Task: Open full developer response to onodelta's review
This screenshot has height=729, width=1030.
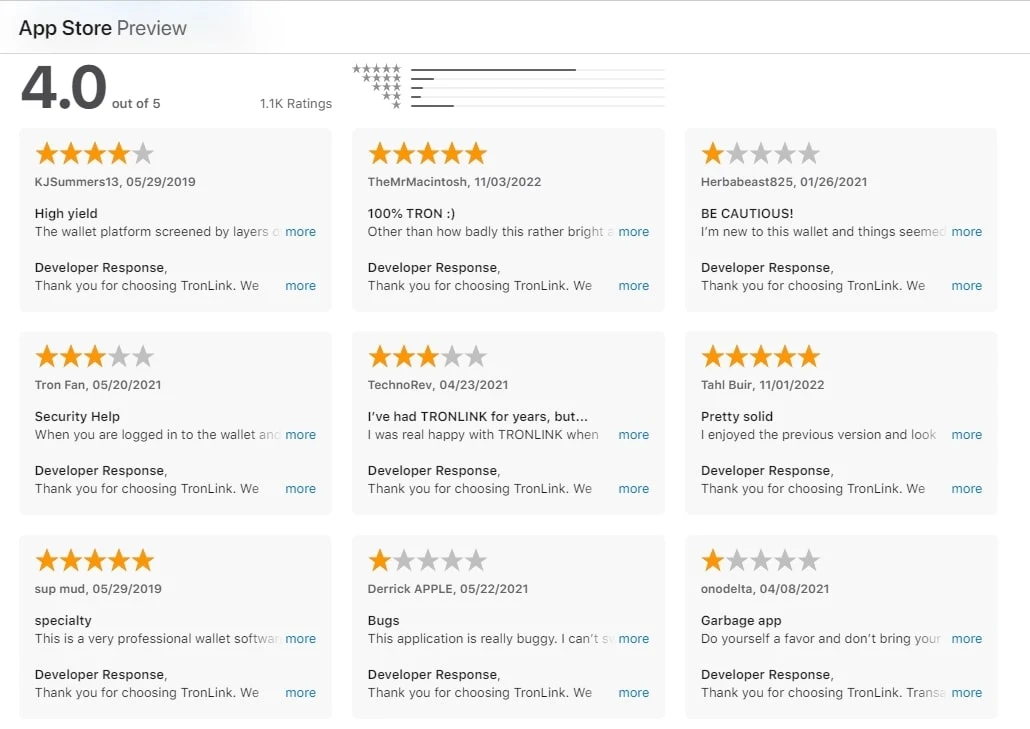Action: click(966, 693)
